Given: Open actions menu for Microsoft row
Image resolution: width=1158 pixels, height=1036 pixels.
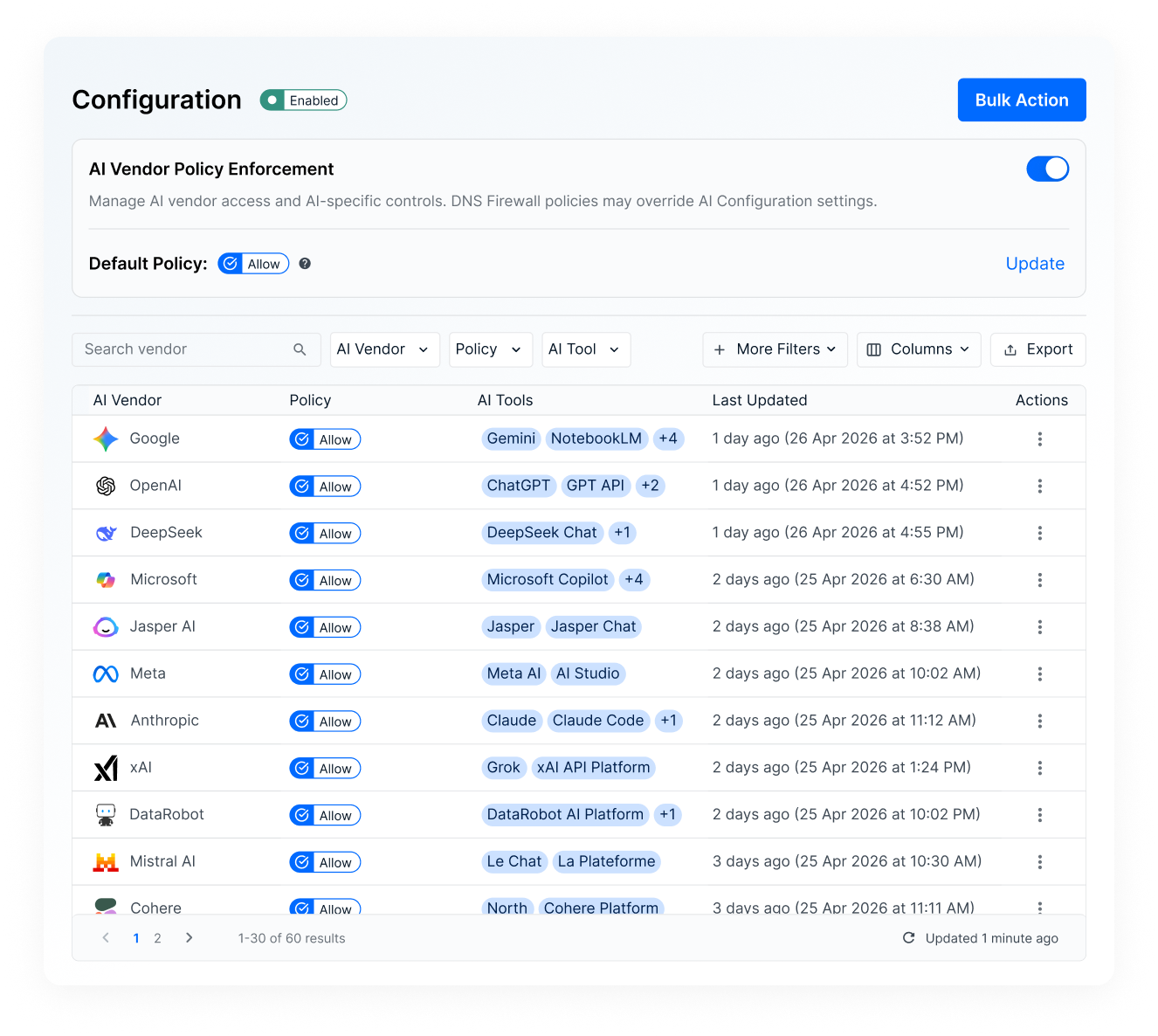Looking at the screenshot, I should pos(1039,580).
